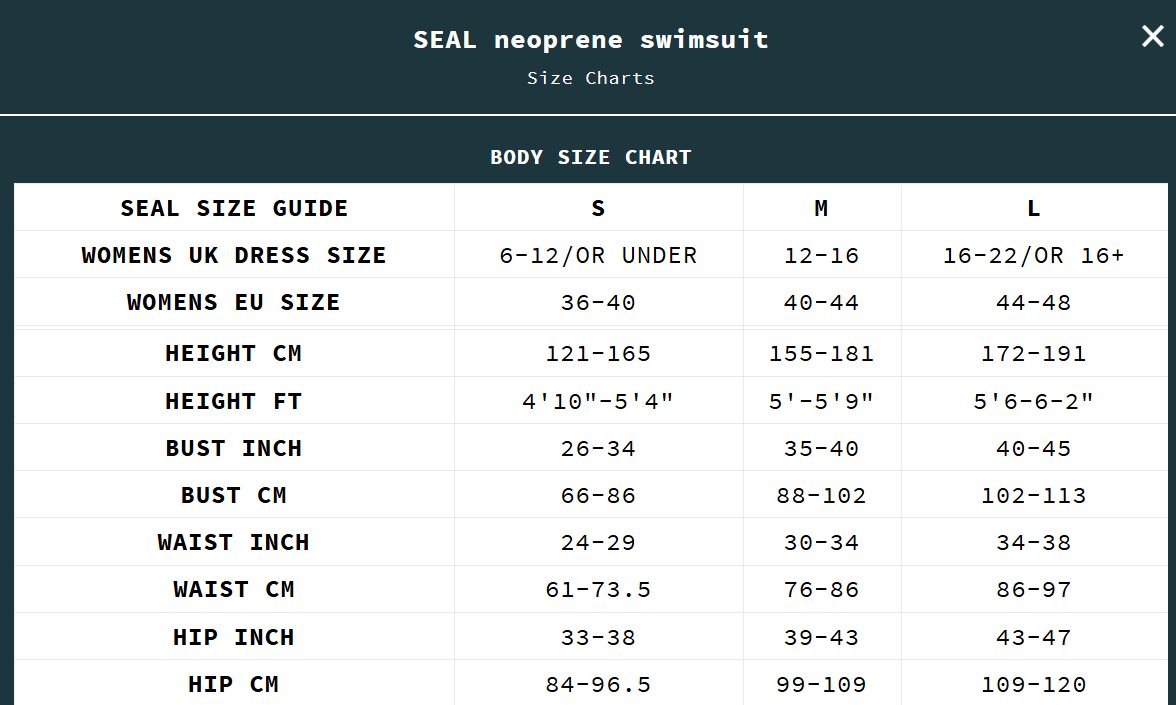Viewport: 1176px width, 705px height.
Task: Click the SEAL SIZE GUIDE header cell
Action: coord(234,208)
